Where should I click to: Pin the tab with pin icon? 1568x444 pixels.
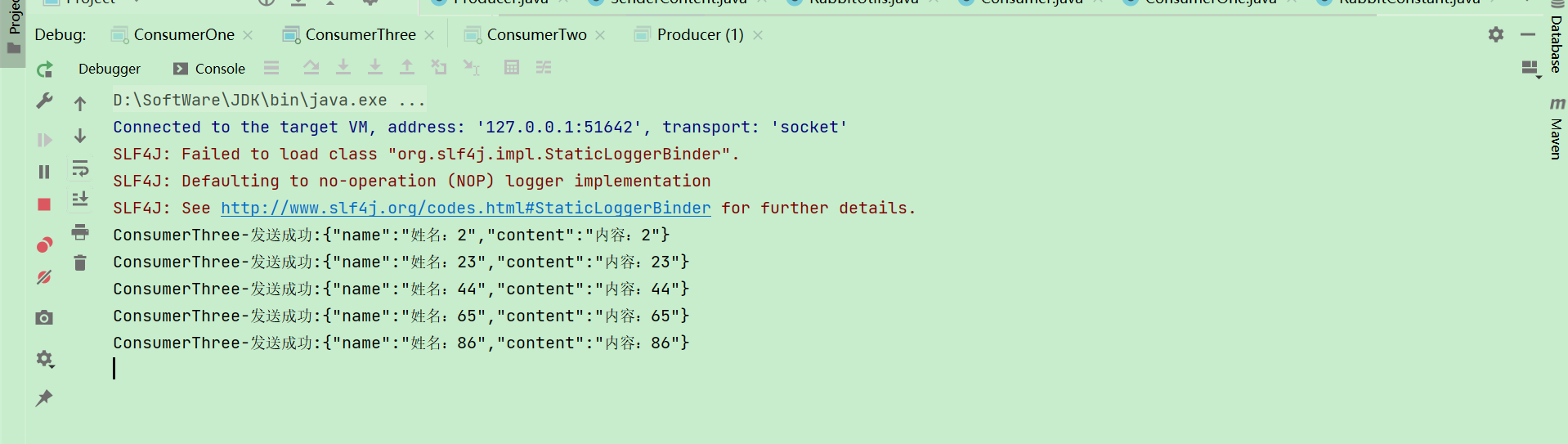(44, 398)
